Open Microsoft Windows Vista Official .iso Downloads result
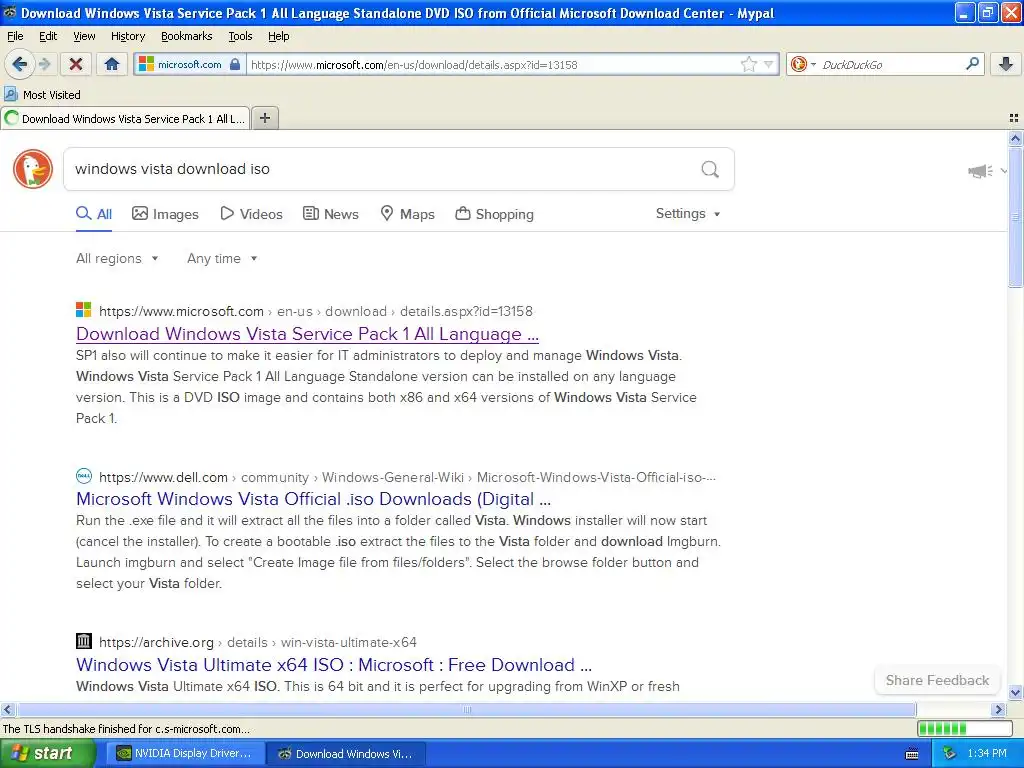1024x768 pixels. [x=313, y=499]
